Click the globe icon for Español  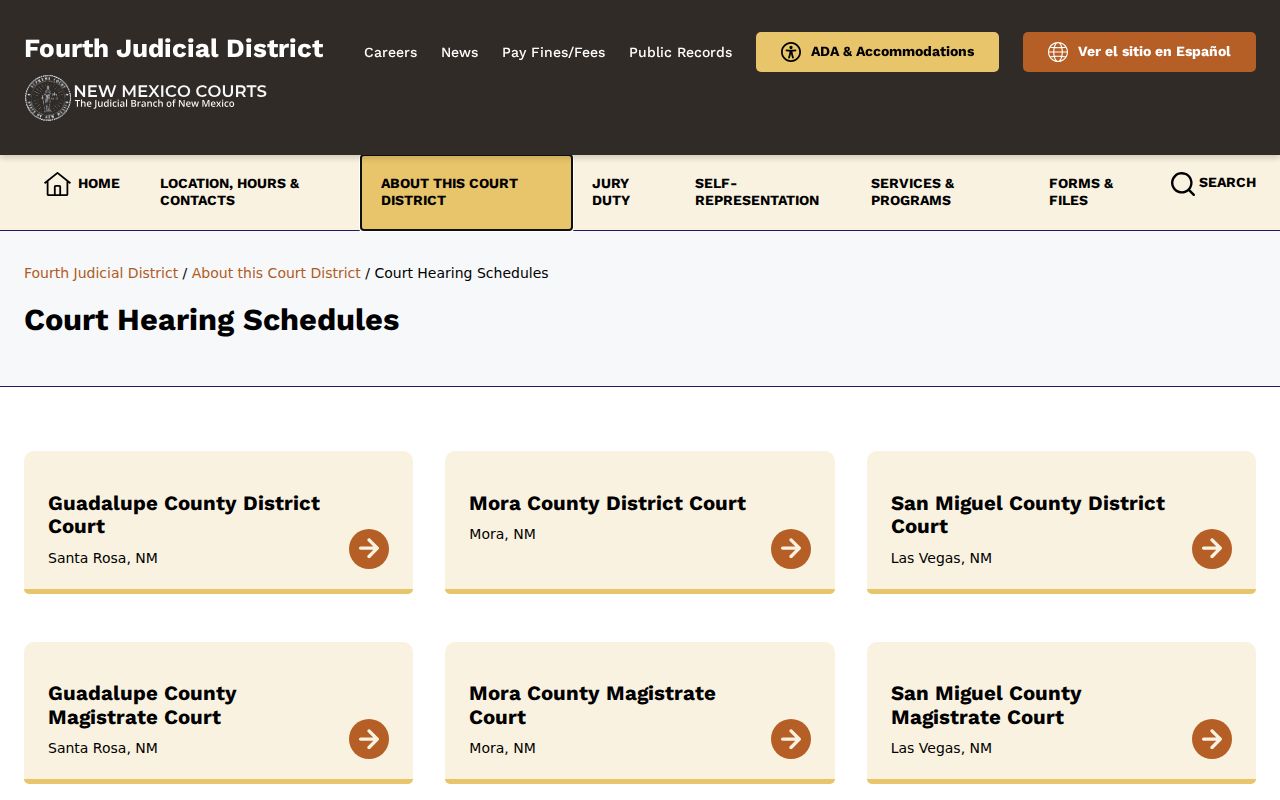point(1058,52)
